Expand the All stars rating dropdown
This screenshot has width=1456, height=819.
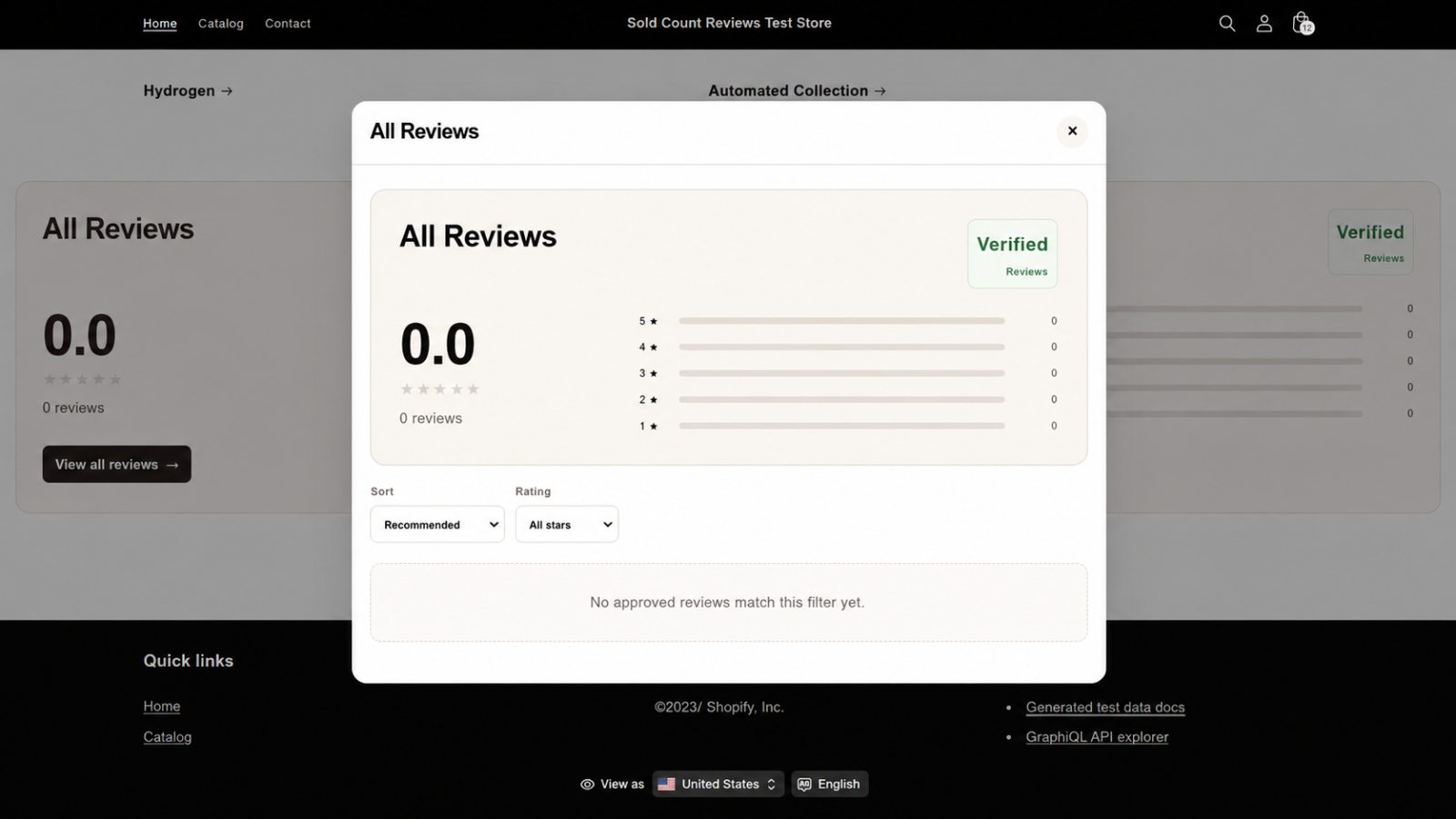point(566,524)
